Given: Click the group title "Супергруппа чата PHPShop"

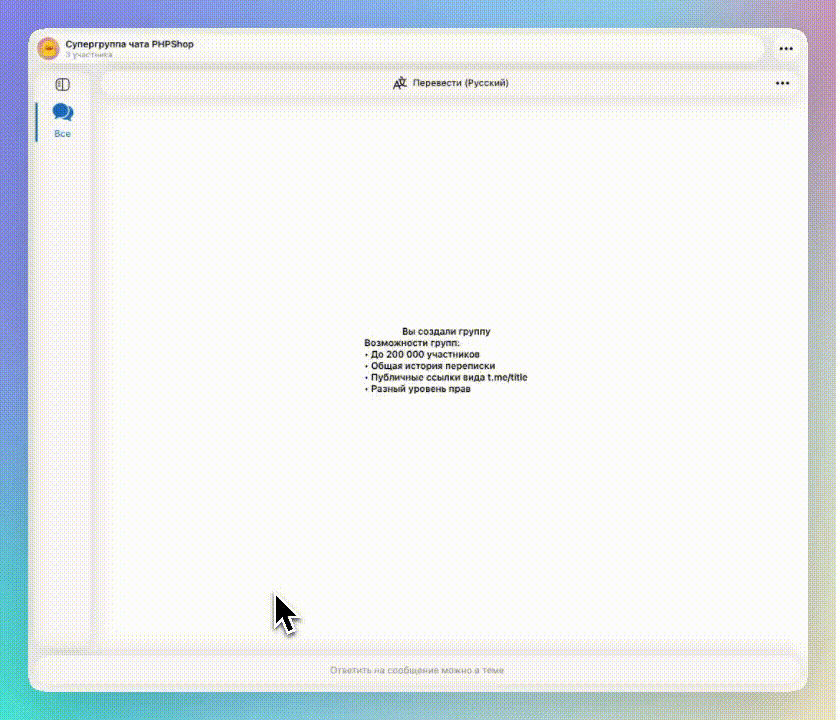Looking at the screenshot, I should (130, 44).
